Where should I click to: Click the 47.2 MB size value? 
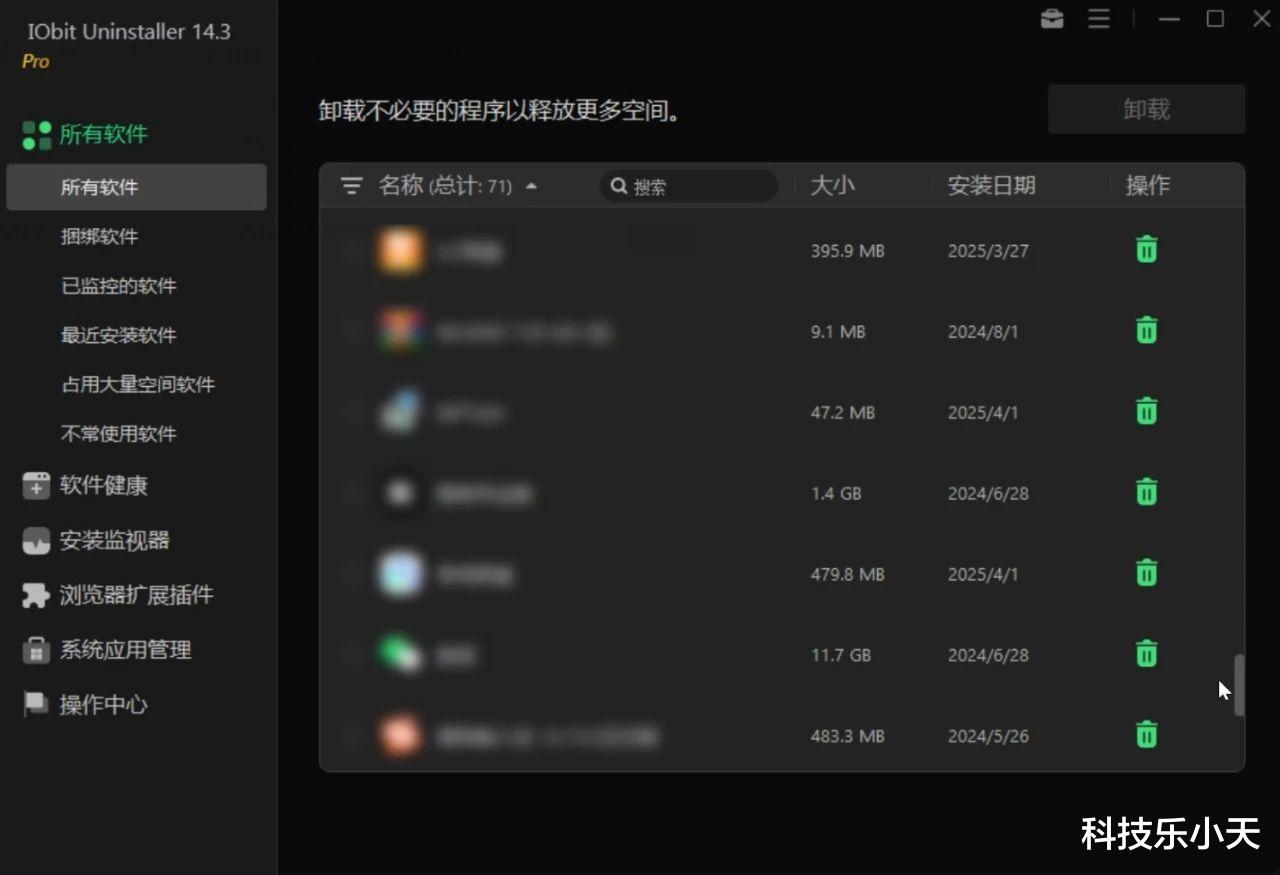[x=842, y=413]
